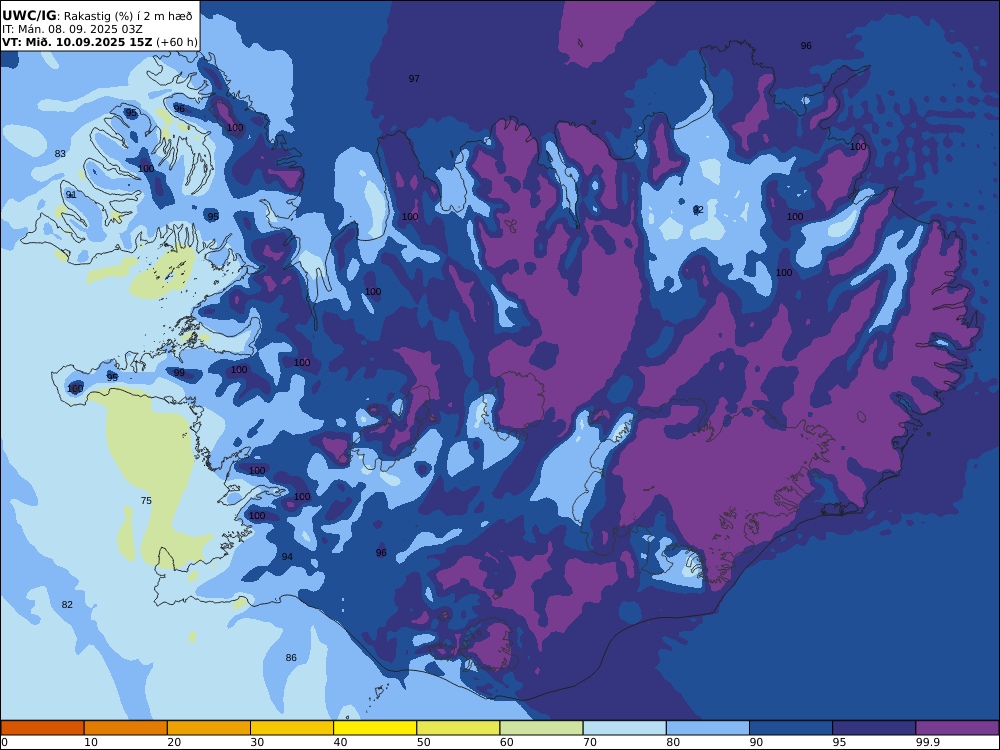Click the legend tick label 40
This screenshot has width=1000, height=750.
(x=341, y=742)
